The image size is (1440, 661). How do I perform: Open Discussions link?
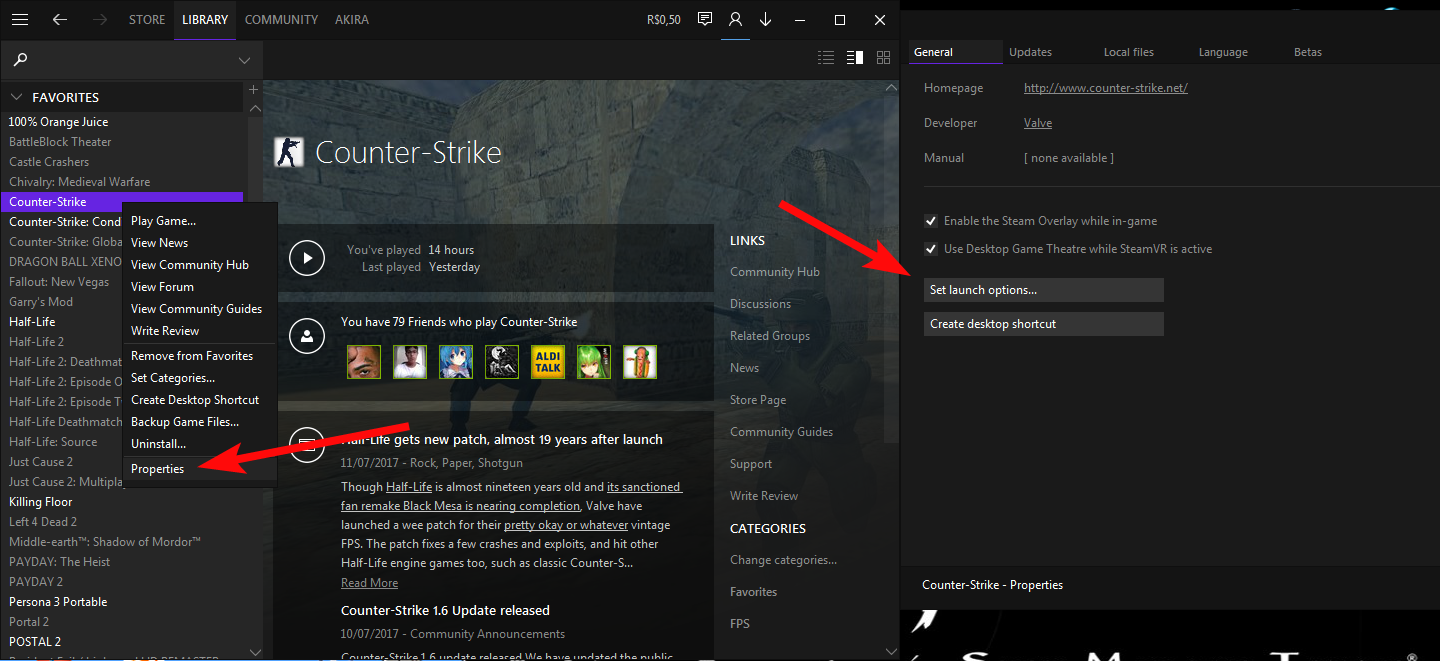tap(760, 304)
